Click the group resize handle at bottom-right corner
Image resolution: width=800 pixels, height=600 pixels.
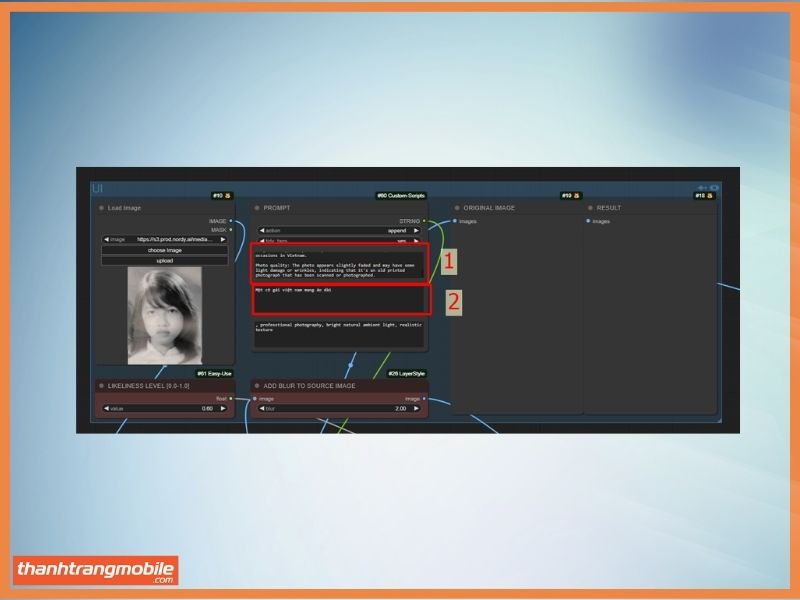[719, 420]
